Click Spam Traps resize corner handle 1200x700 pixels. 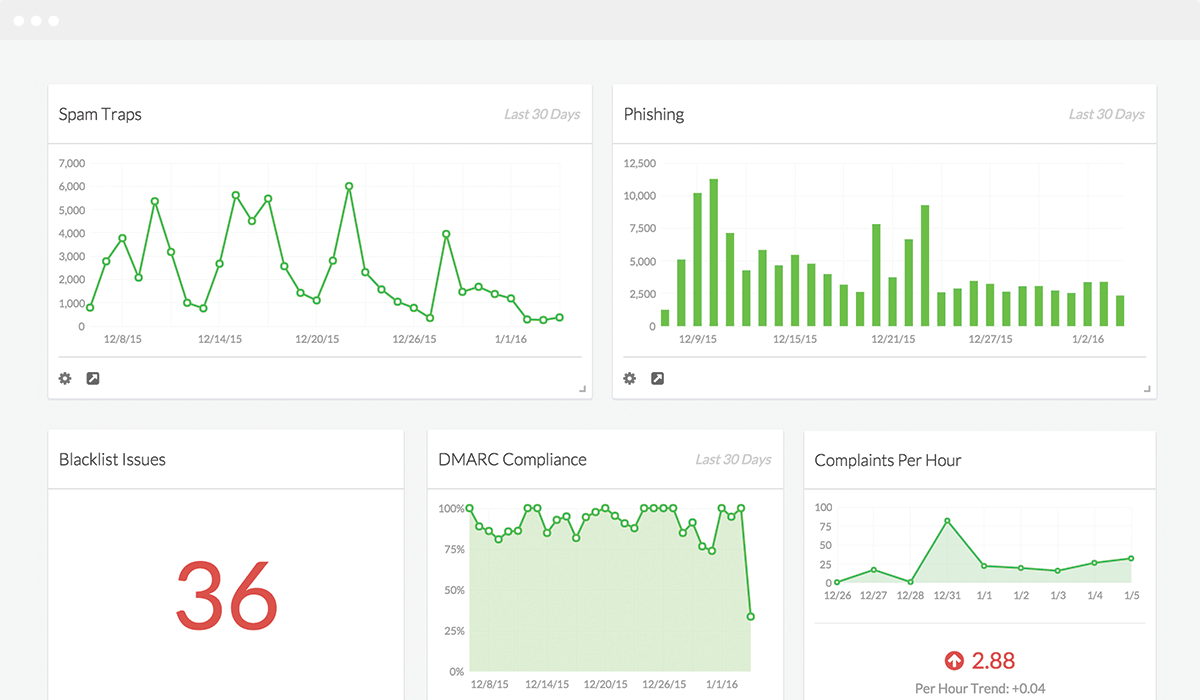coord(583,389)
